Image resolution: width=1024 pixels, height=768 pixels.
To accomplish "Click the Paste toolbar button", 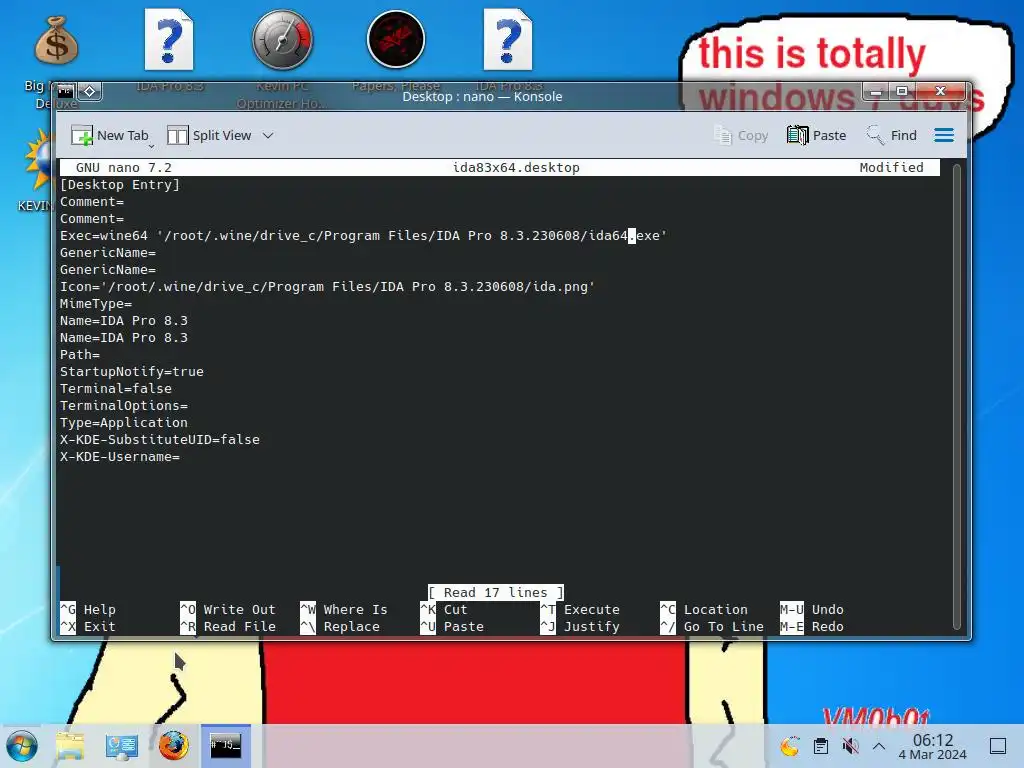I will point(816,135).
